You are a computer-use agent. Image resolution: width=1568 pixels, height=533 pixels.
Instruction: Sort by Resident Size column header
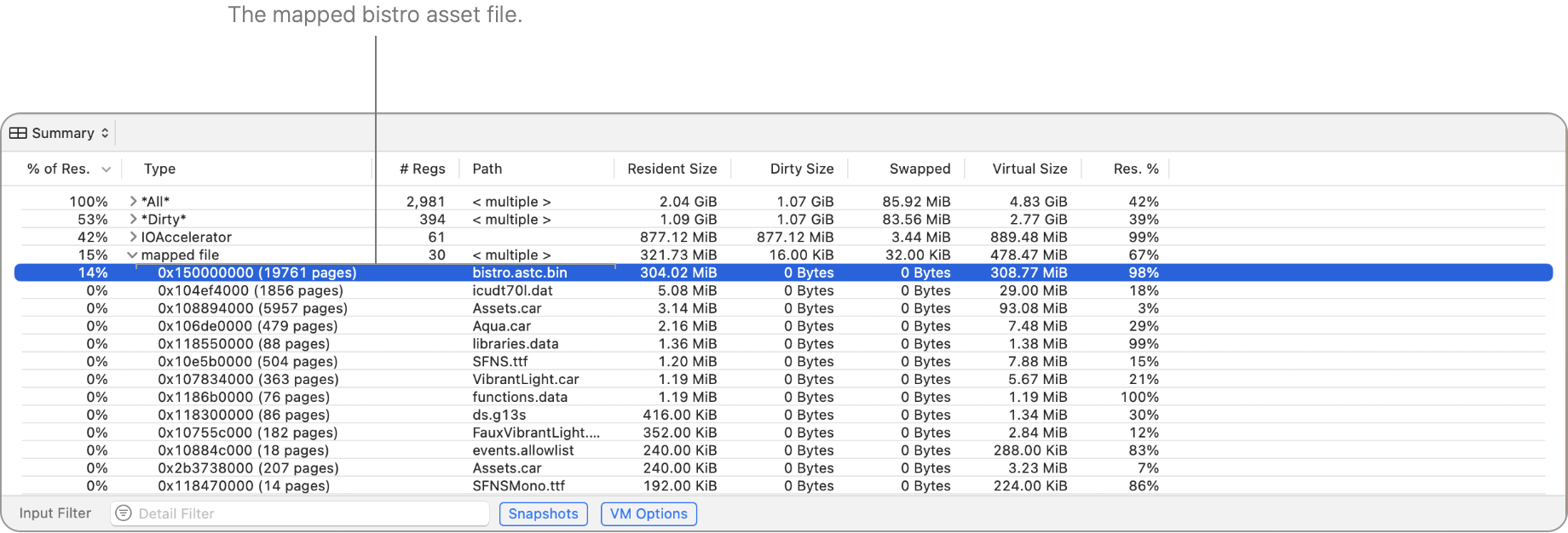(672, 169)
